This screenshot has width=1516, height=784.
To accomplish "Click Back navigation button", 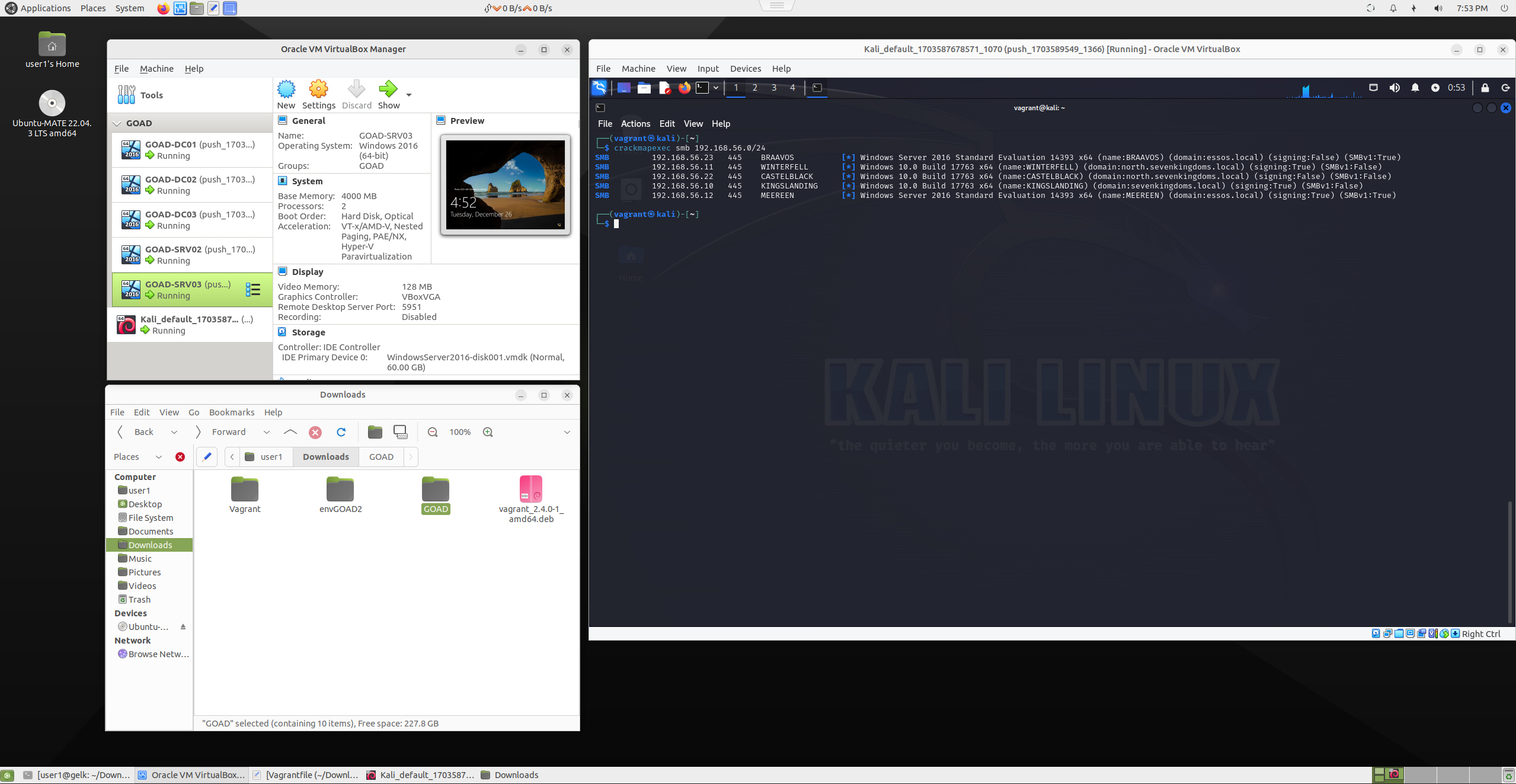I will pos(137,432).
